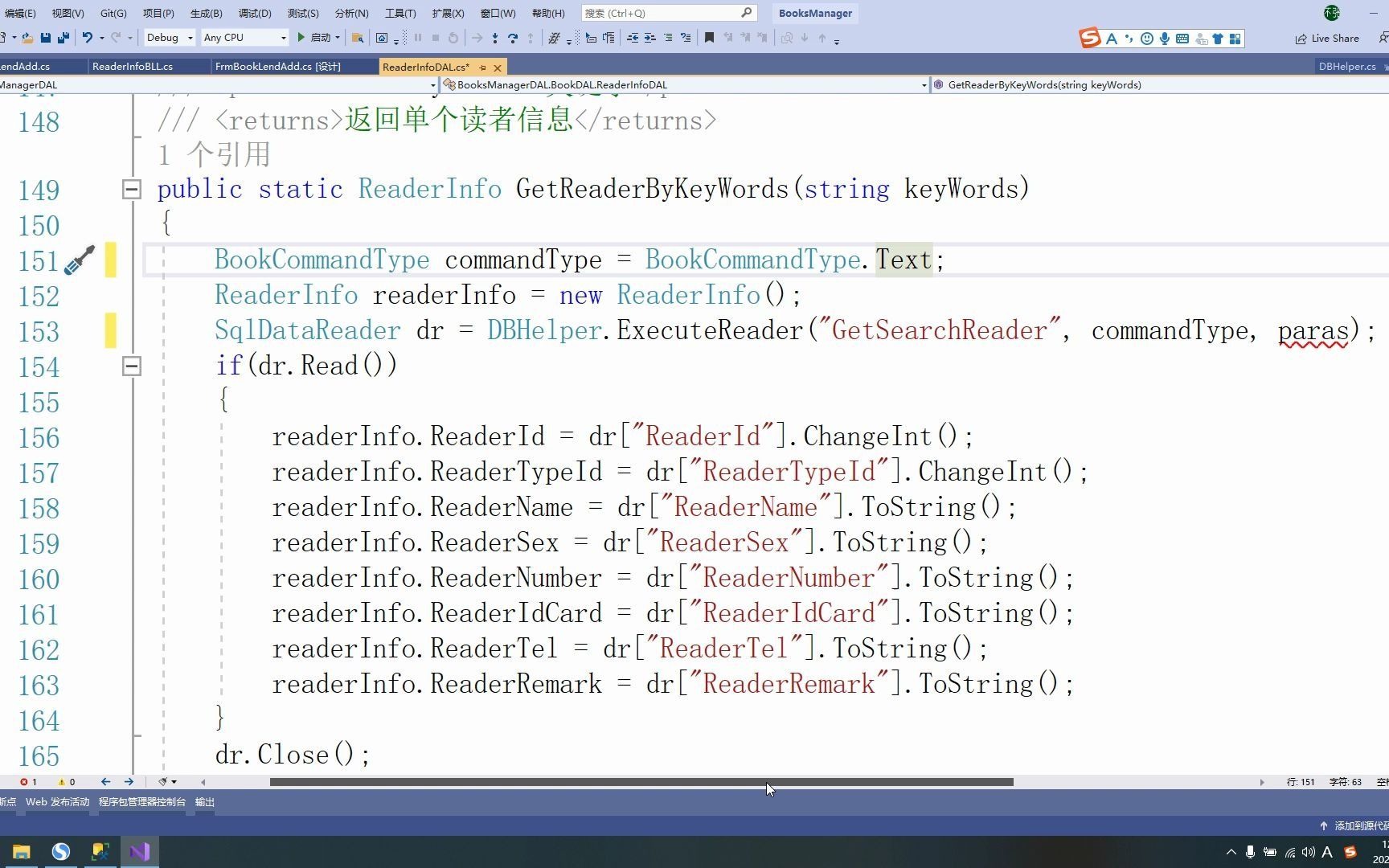Screen dimensions: 1389x868
Task: Open the Any CPU platform dropdown
Action: coord(244,38)
